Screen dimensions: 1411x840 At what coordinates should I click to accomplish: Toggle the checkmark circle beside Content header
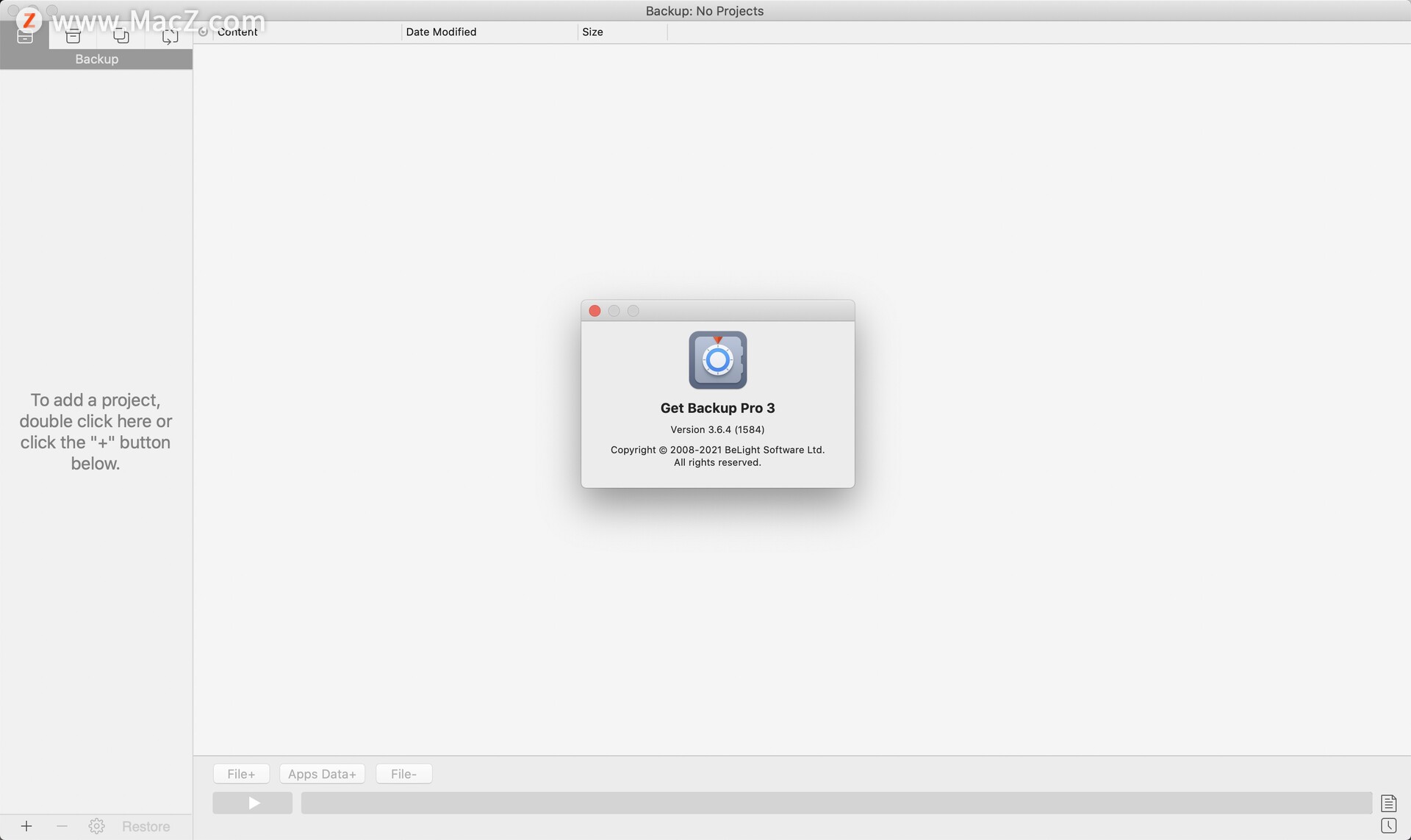(204, 32)
